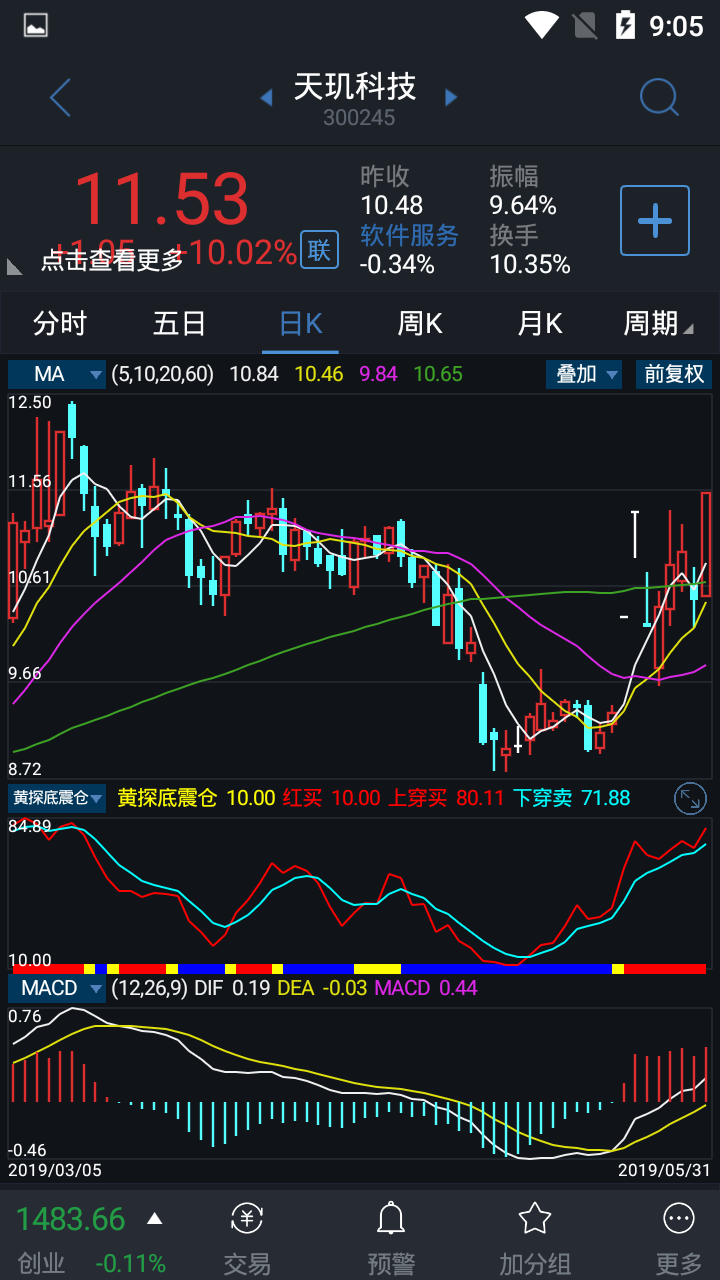
Task: Tap the MACD parameters (12,26,9)
Action: click(149, 988)
